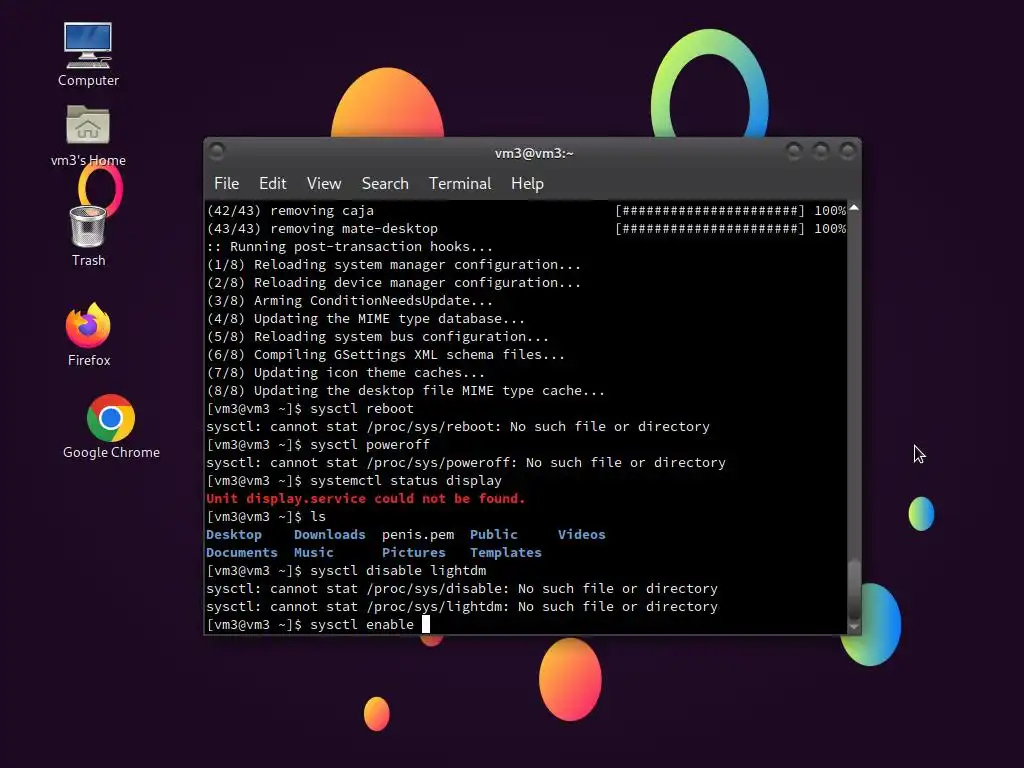
Task: Click the 'Videos' directory in ls output
Action: pyautogui.click(x=581, y=534)
